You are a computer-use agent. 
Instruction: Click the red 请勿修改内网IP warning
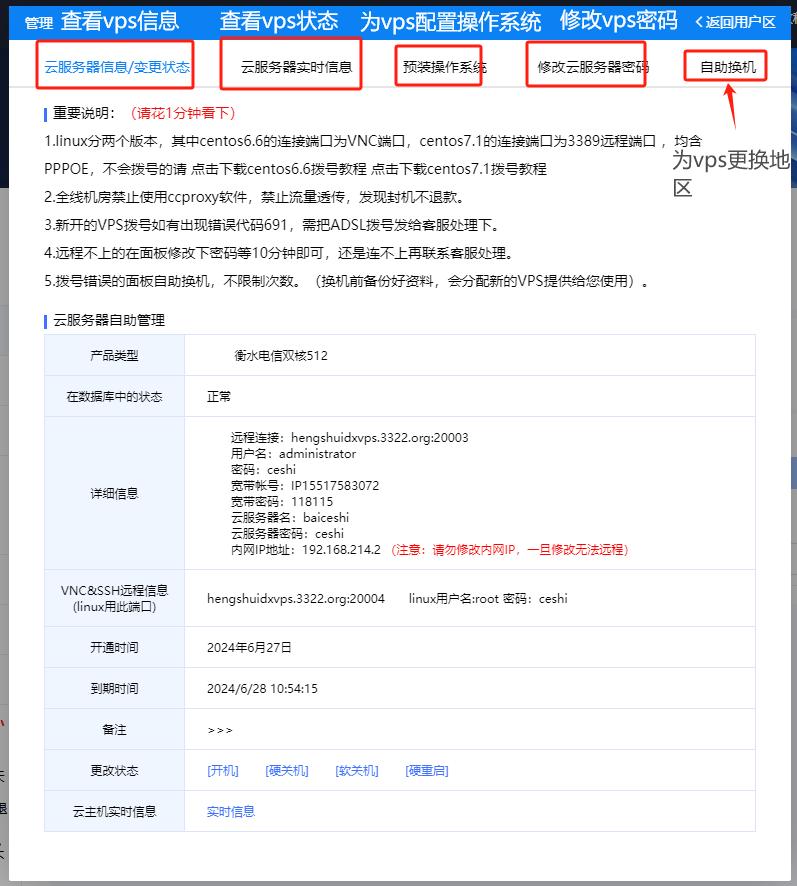[510, 550]
